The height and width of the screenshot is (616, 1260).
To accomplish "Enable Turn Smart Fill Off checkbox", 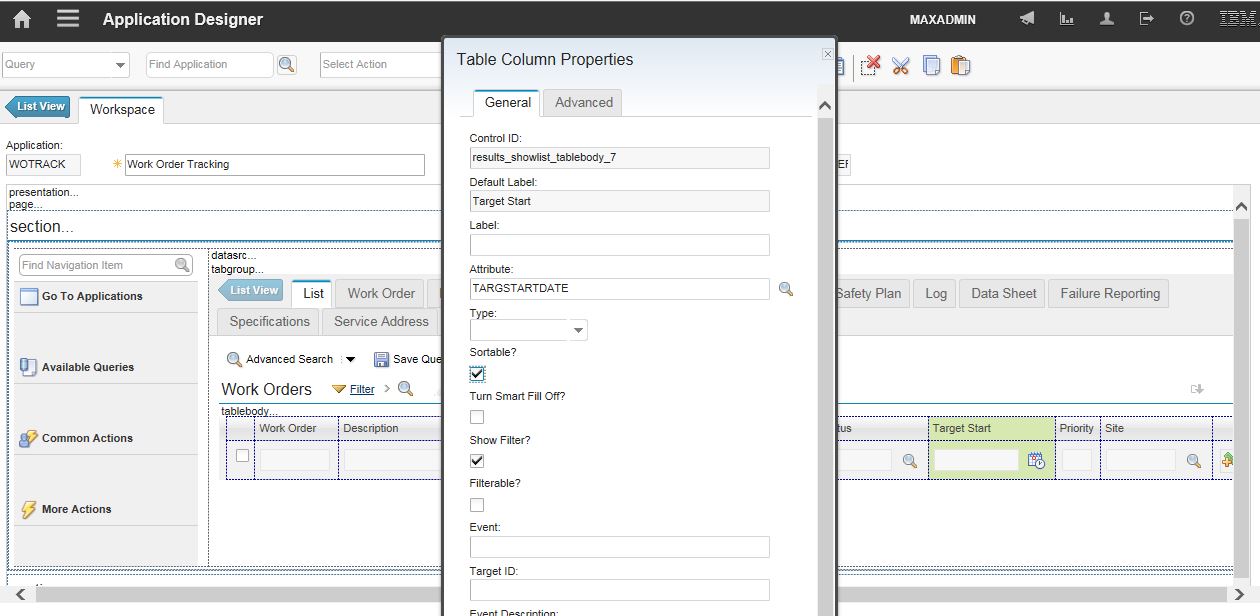I will click(477, 417).
